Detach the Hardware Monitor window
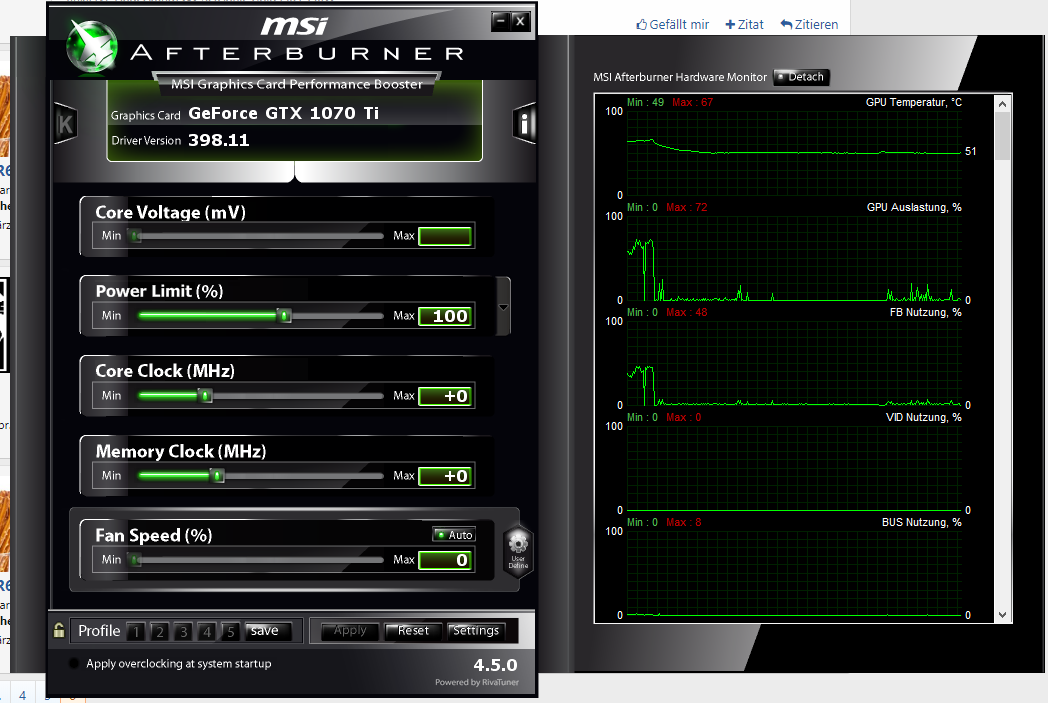 tap(801, 77)
